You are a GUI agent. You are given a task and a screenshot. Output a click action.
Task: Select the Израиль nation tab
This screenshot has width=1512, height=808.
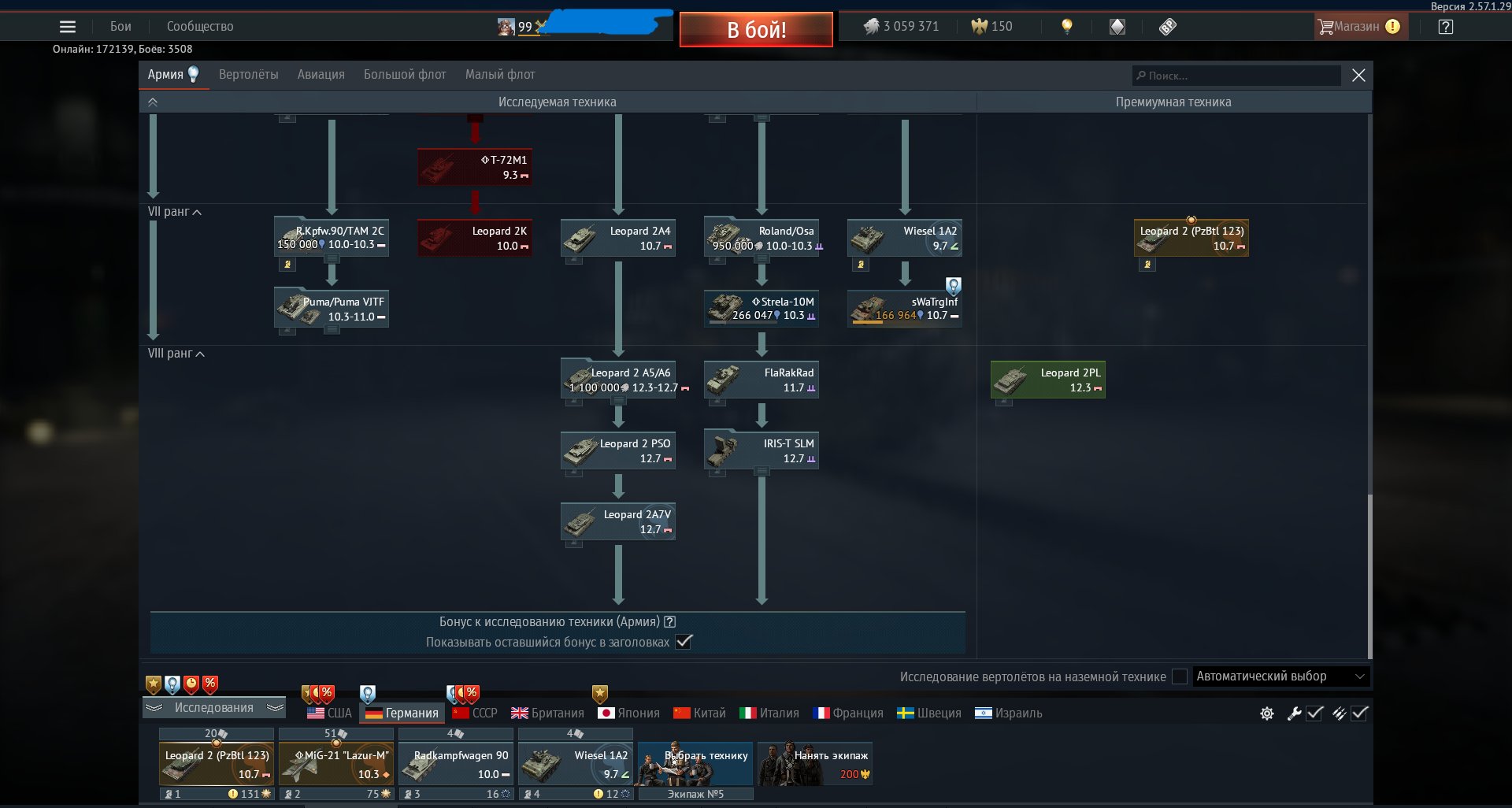(x=1008, y=713)
